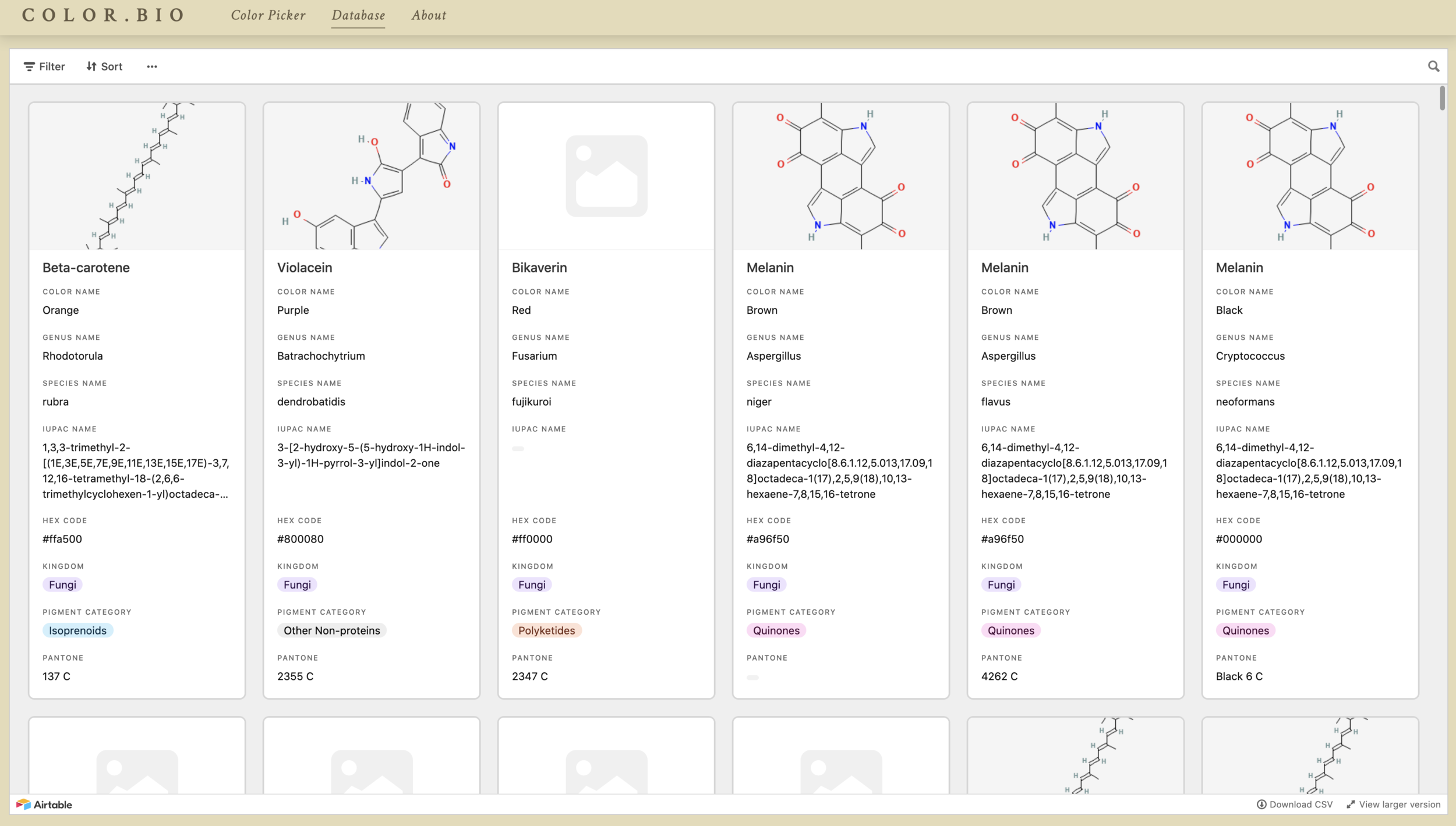Open the search magnifier icon
The width and height of the screenshot is (1456, 826).
point(1433,66)
